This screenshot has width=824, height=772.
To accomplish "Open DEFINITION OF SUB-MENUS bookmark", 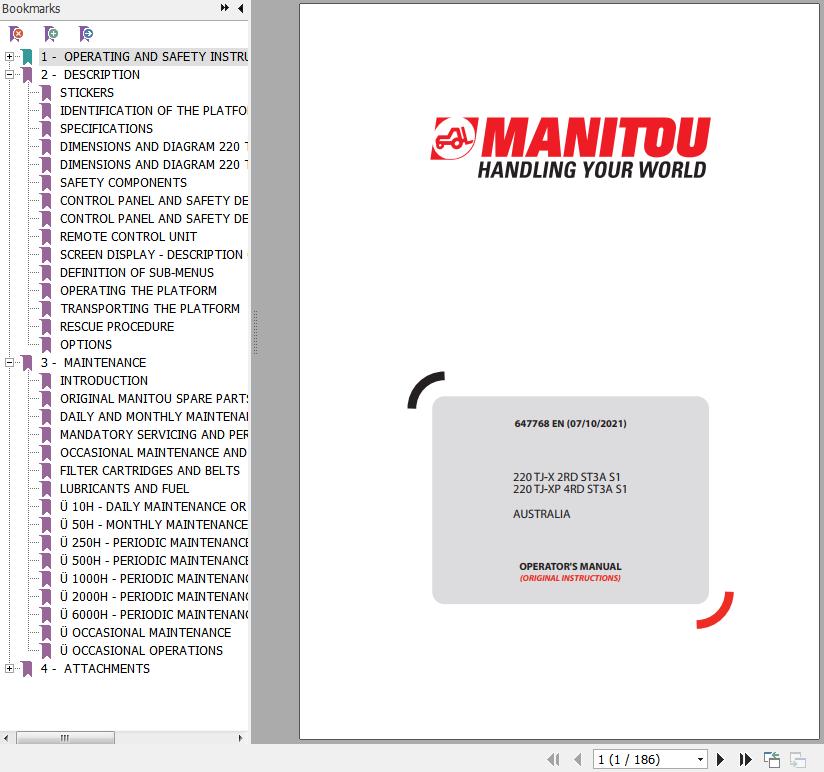I will pos(137,272).
